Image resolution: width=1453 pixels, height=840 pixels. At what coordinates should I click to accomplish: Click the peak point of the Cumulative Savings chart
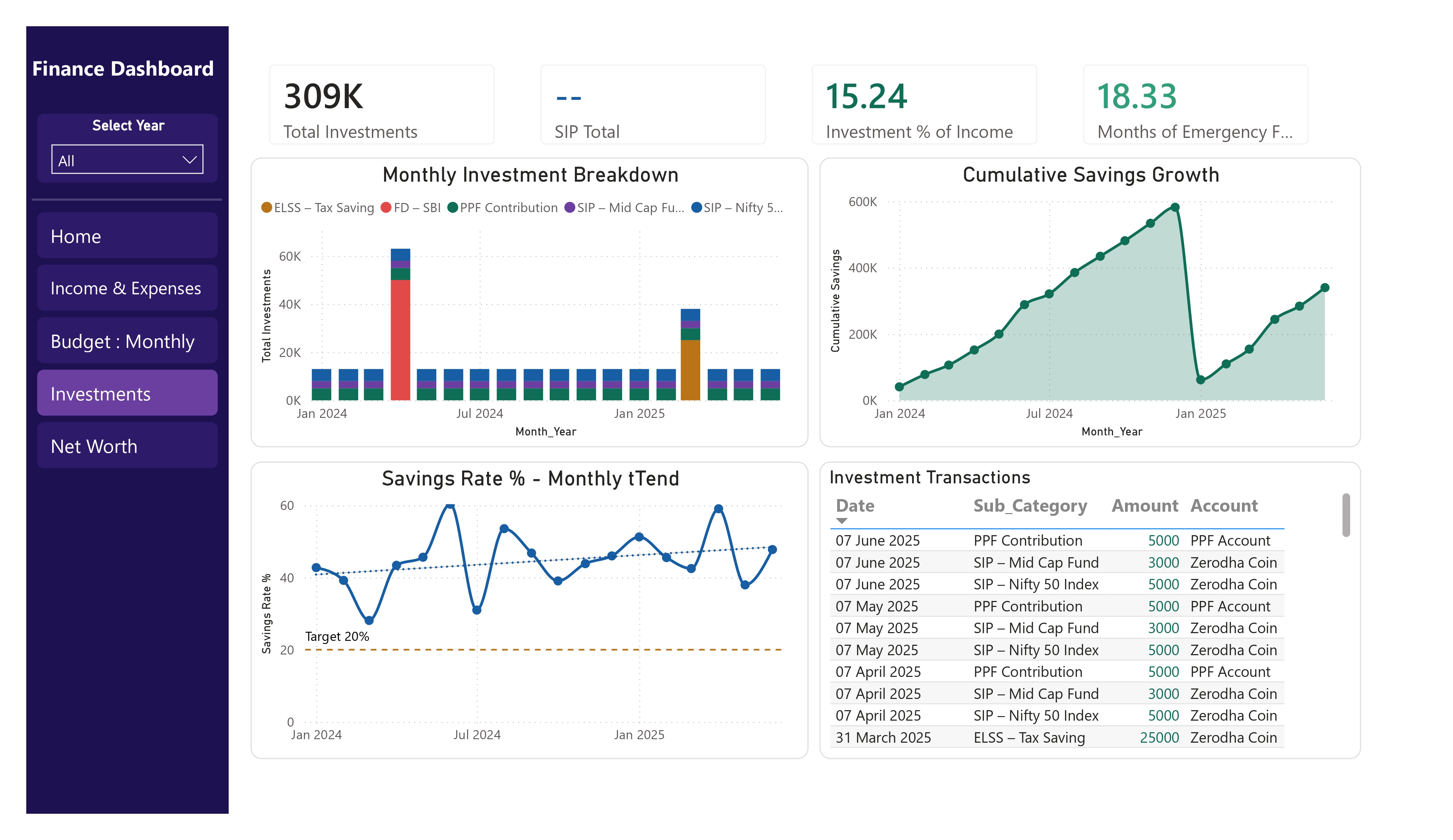[1175, 207]
